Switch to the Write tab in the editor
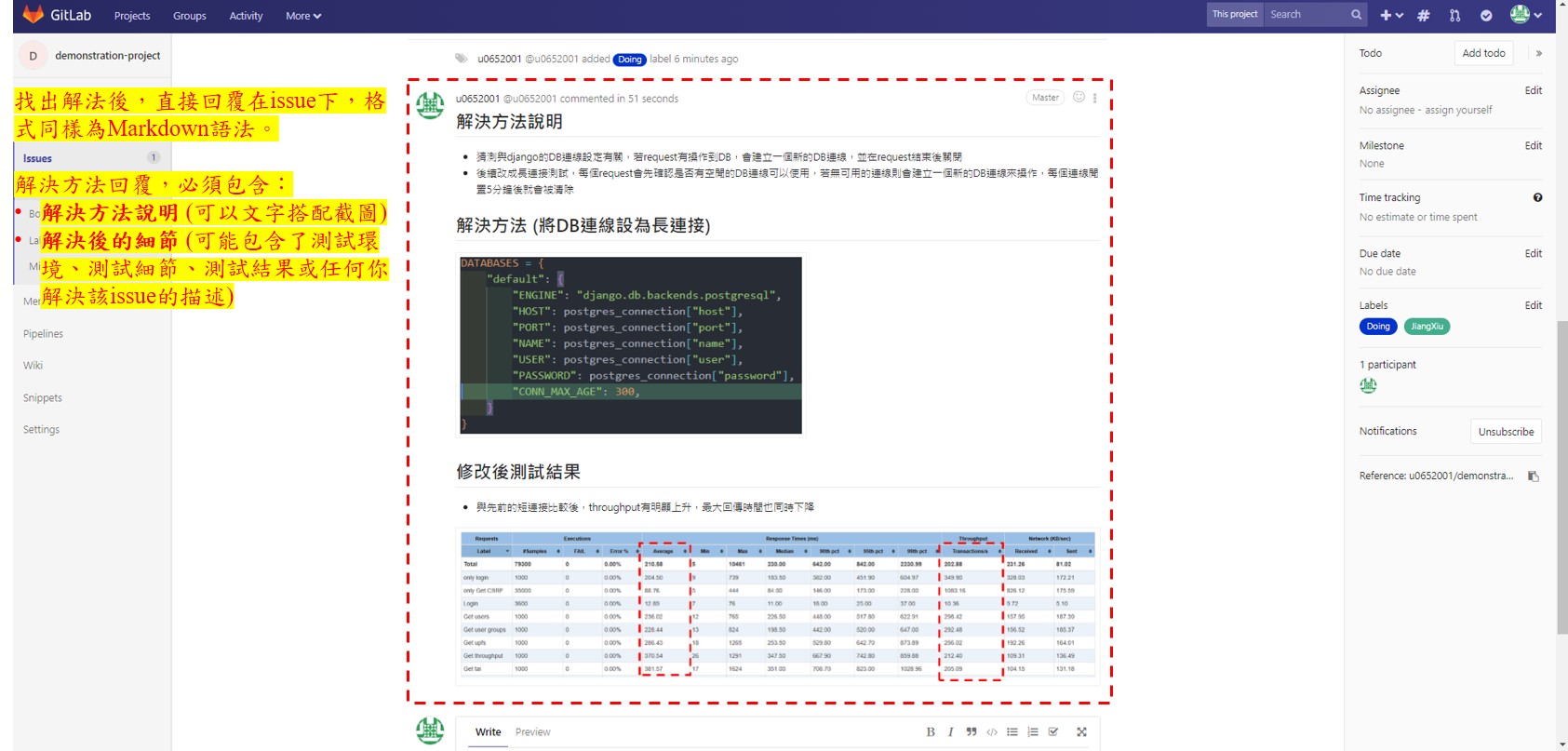 [488, 732]
